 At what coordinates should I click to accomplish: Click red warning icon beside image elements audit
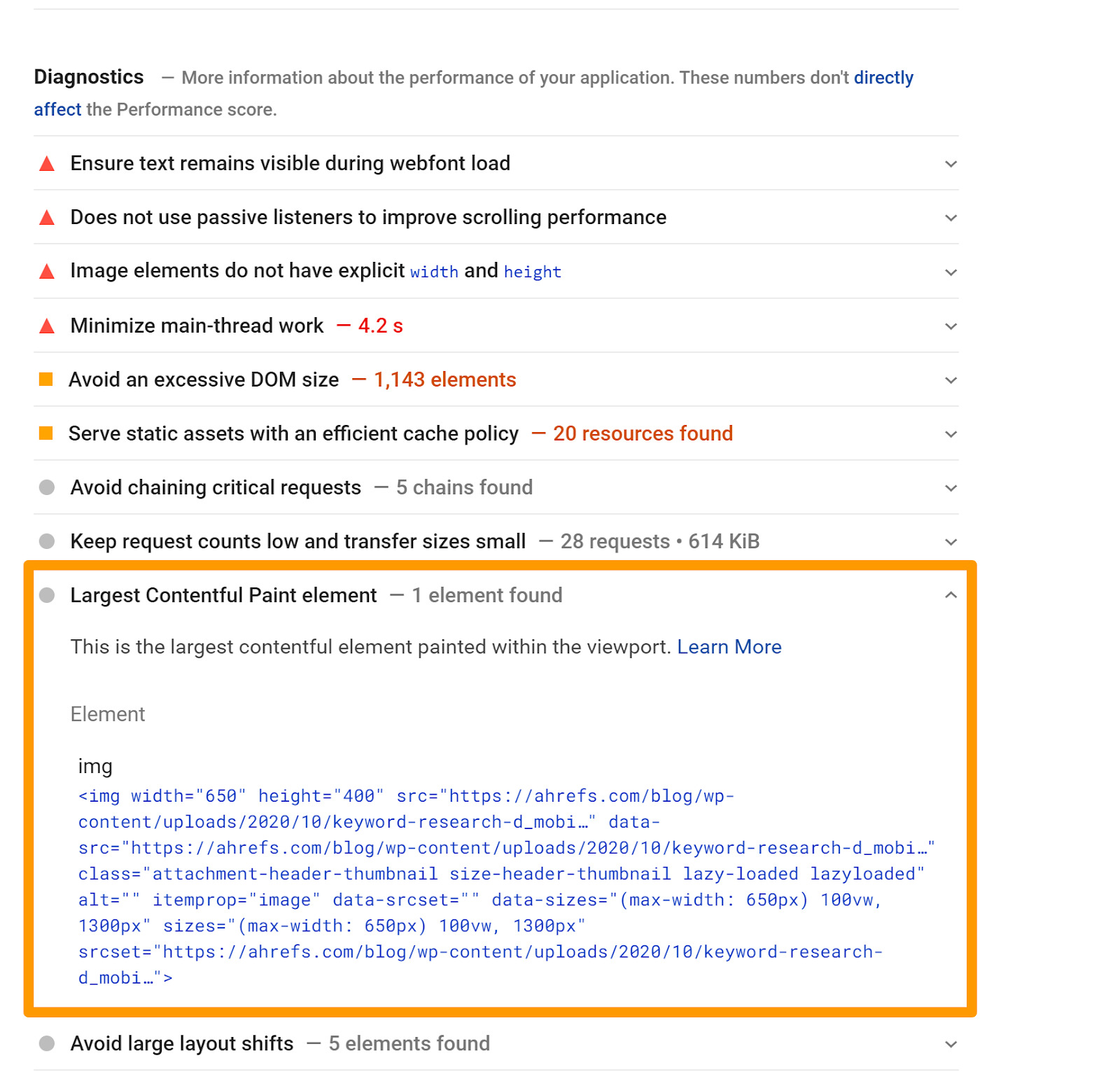coord(47,272)
